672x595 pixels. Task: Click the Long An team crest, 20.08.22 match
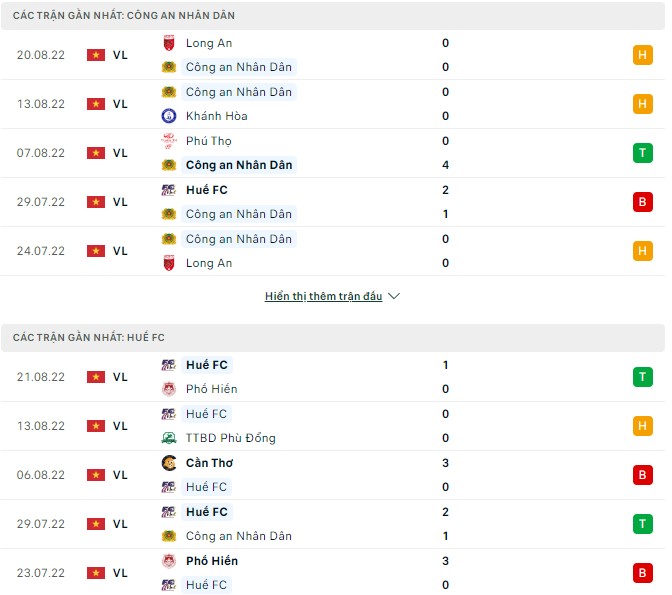(169, 43)
